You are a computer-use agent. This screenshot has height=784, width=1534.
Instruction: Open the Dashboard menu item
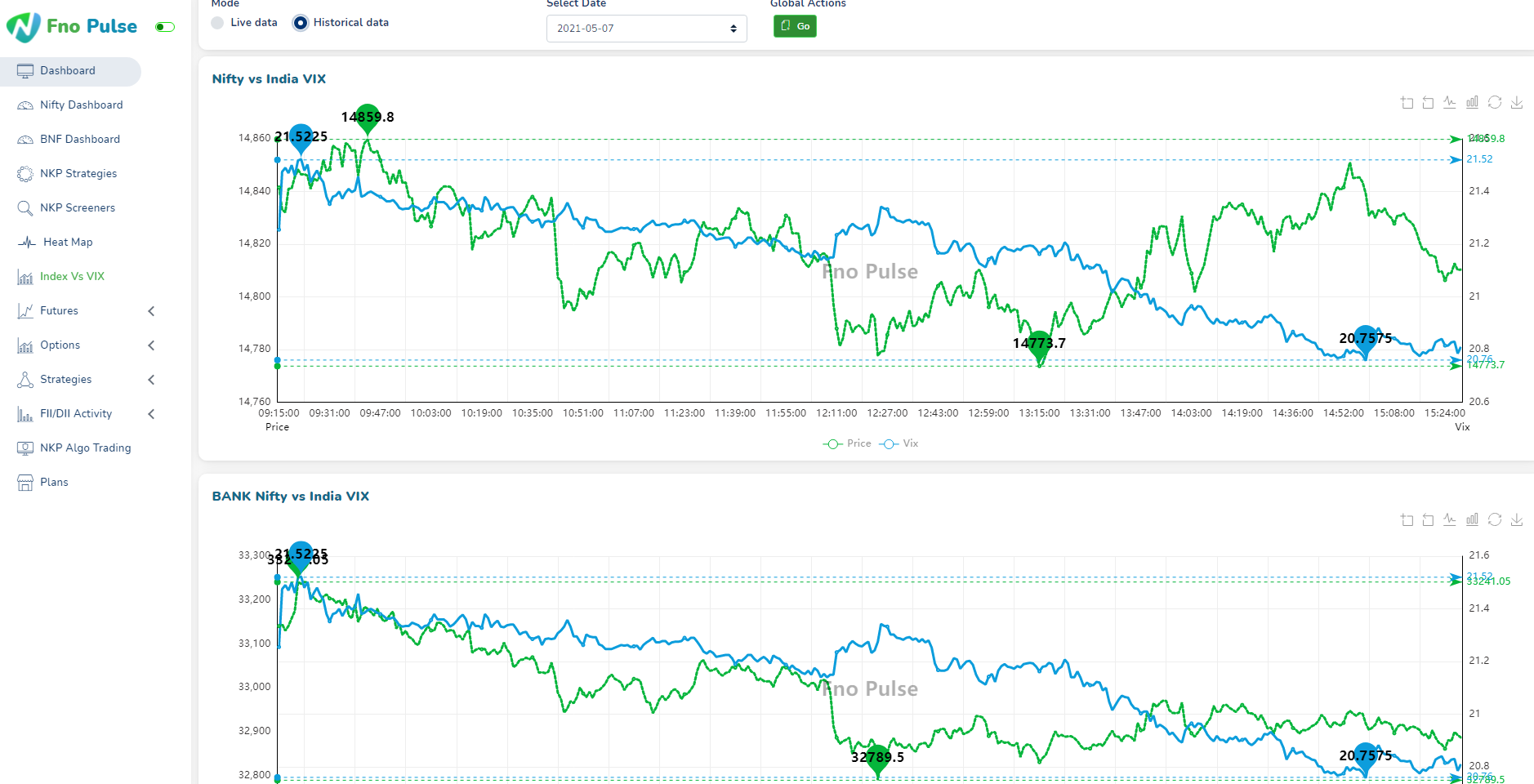70,71
